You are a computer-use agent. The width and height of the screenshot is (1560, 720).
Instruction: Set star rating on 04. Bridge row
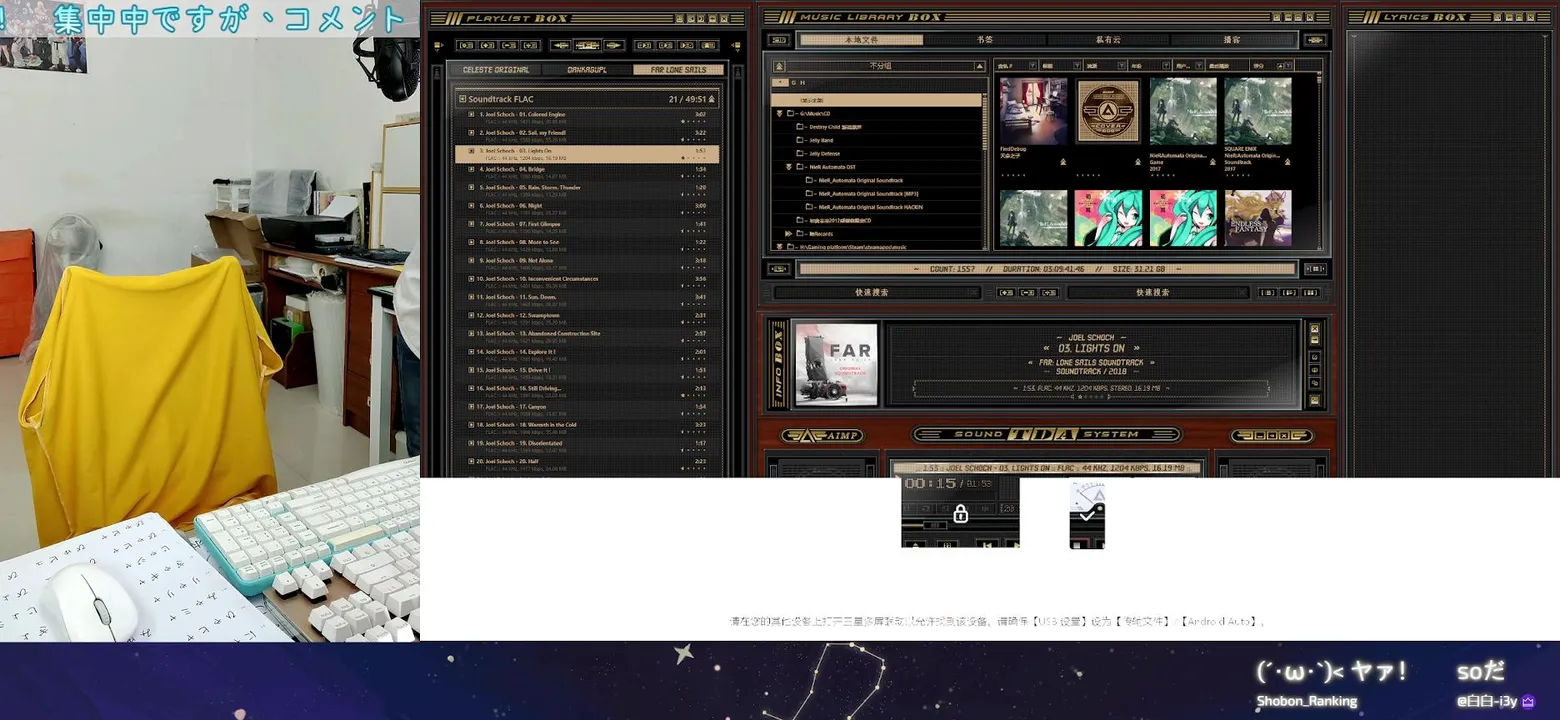694,176
